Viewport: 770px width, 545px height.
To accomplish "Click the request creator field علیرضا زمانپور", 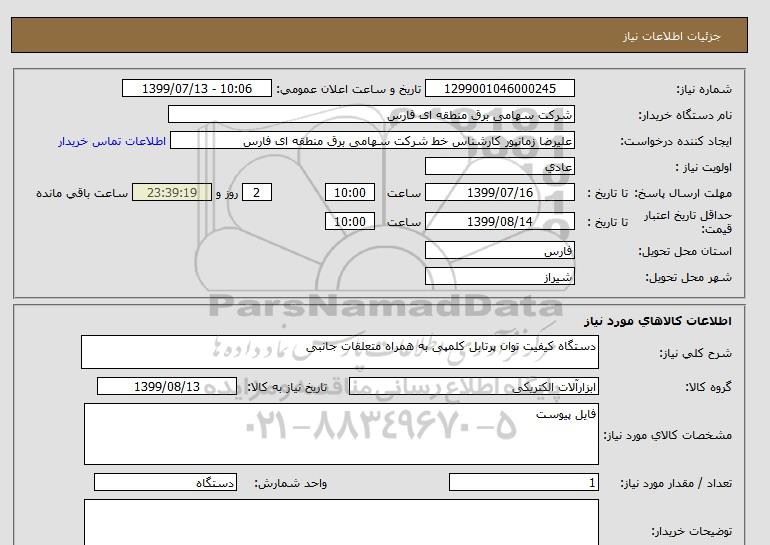I will pyautogui.click(x=372, y=140).
